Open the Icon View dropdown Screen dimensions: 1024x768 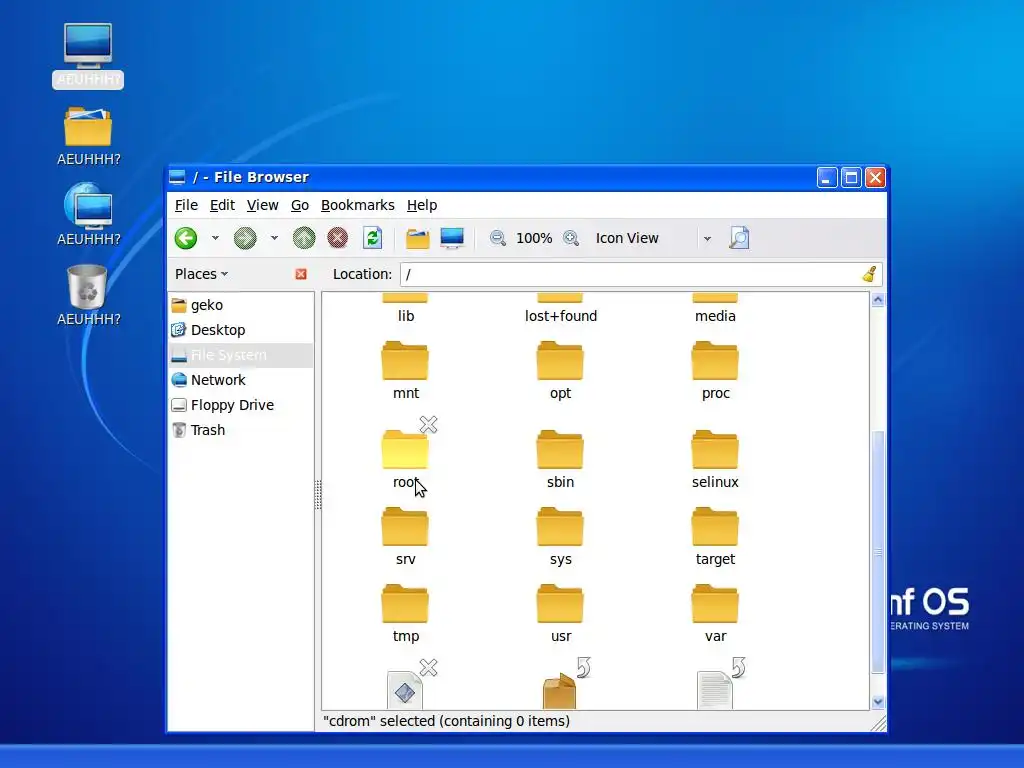[652, 238]
